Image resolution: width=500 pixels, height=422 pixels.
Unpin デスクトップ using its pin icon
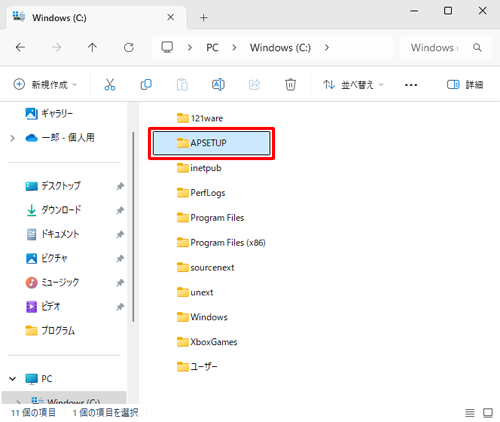click(x=120, y=186)
